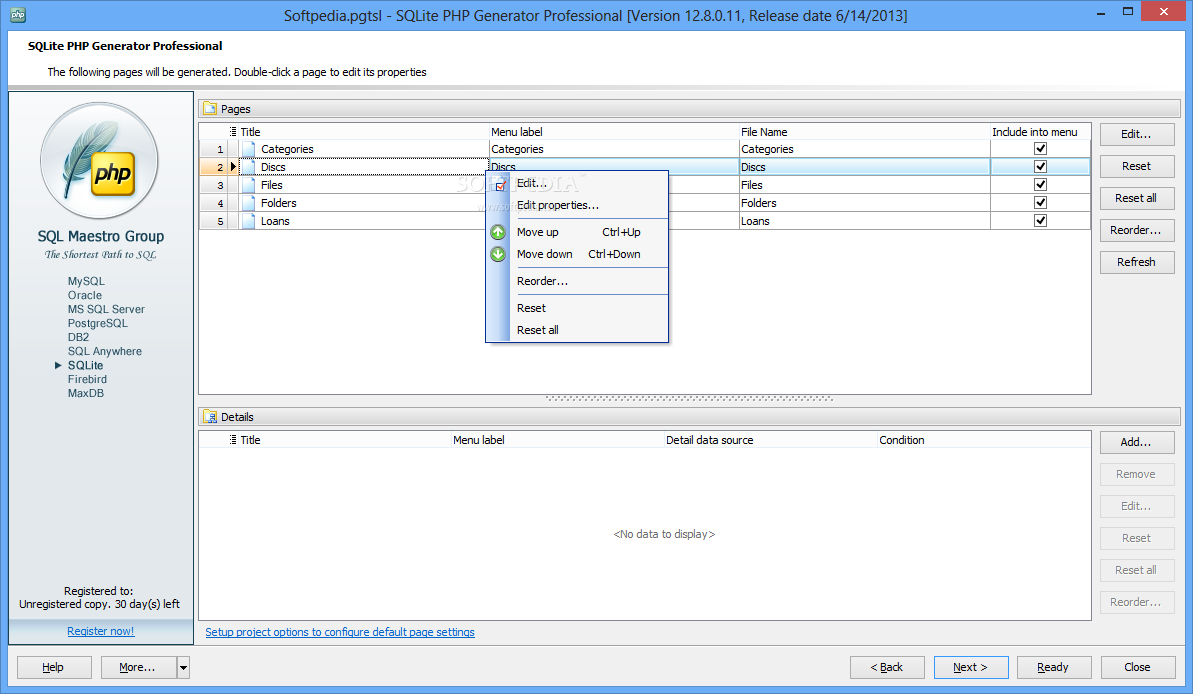Click Oracle in the product list
The image size is (1193, 694).
point(84,295)
